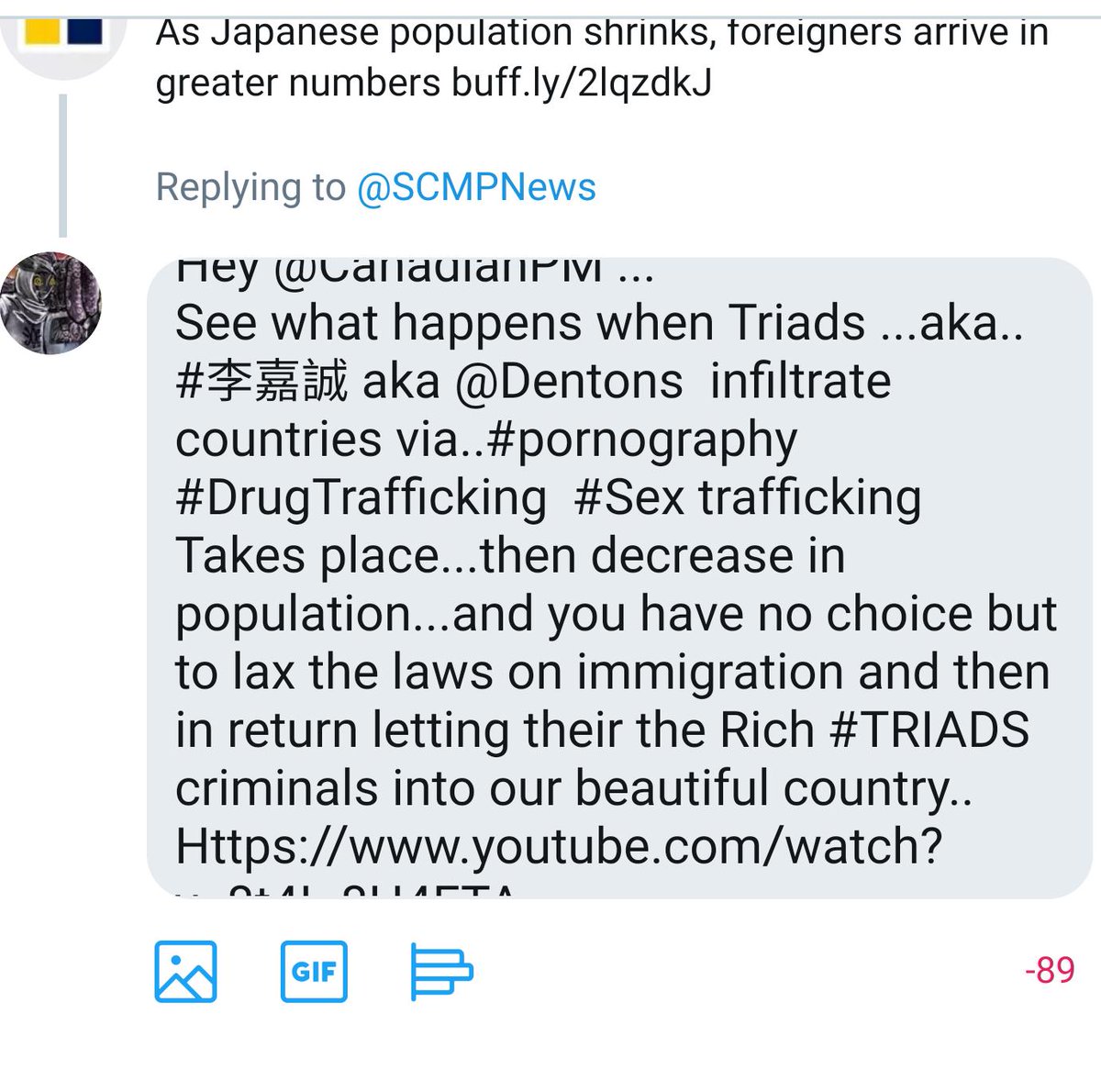
Task: Open the original Japanese population tweet text
Action: point(602,57)
